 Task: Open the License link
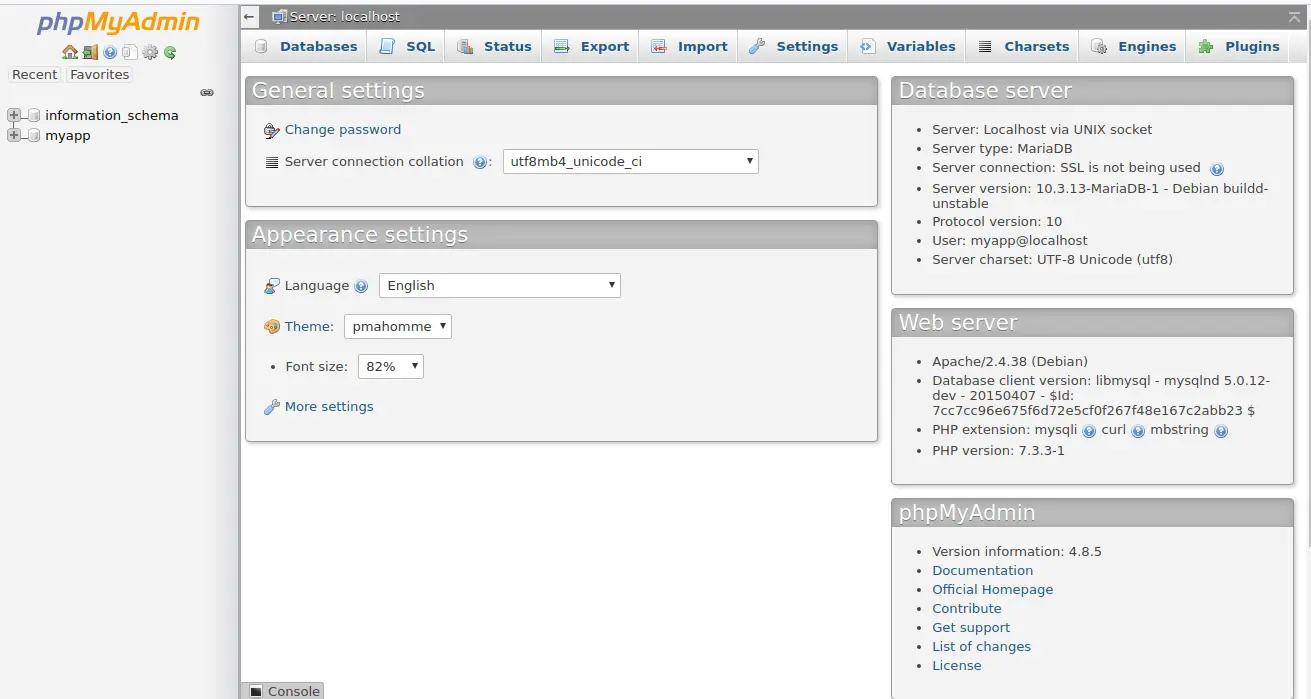pos(957,666)
